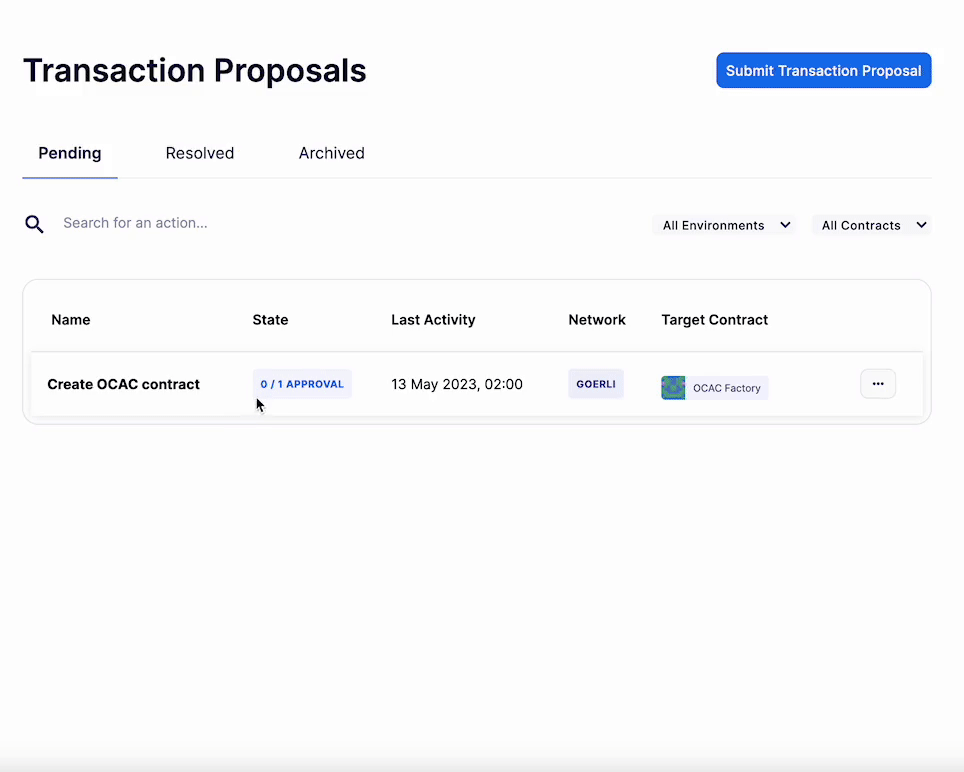Screen dimensions: 964x772
Task: Click Submit Transaction Proposal
Action: [x=823, y=70]
